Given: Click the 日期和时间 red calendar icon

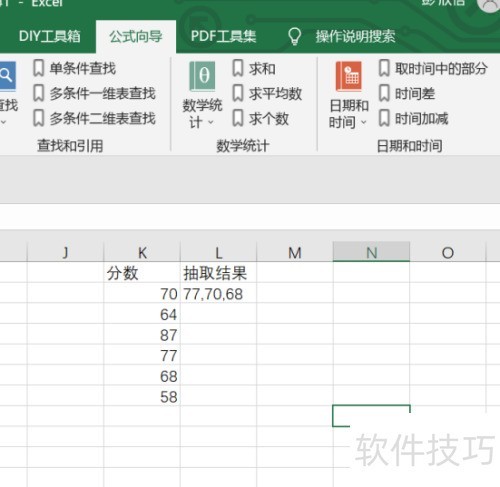Looking at the screenshot, I should pos(349,76).
